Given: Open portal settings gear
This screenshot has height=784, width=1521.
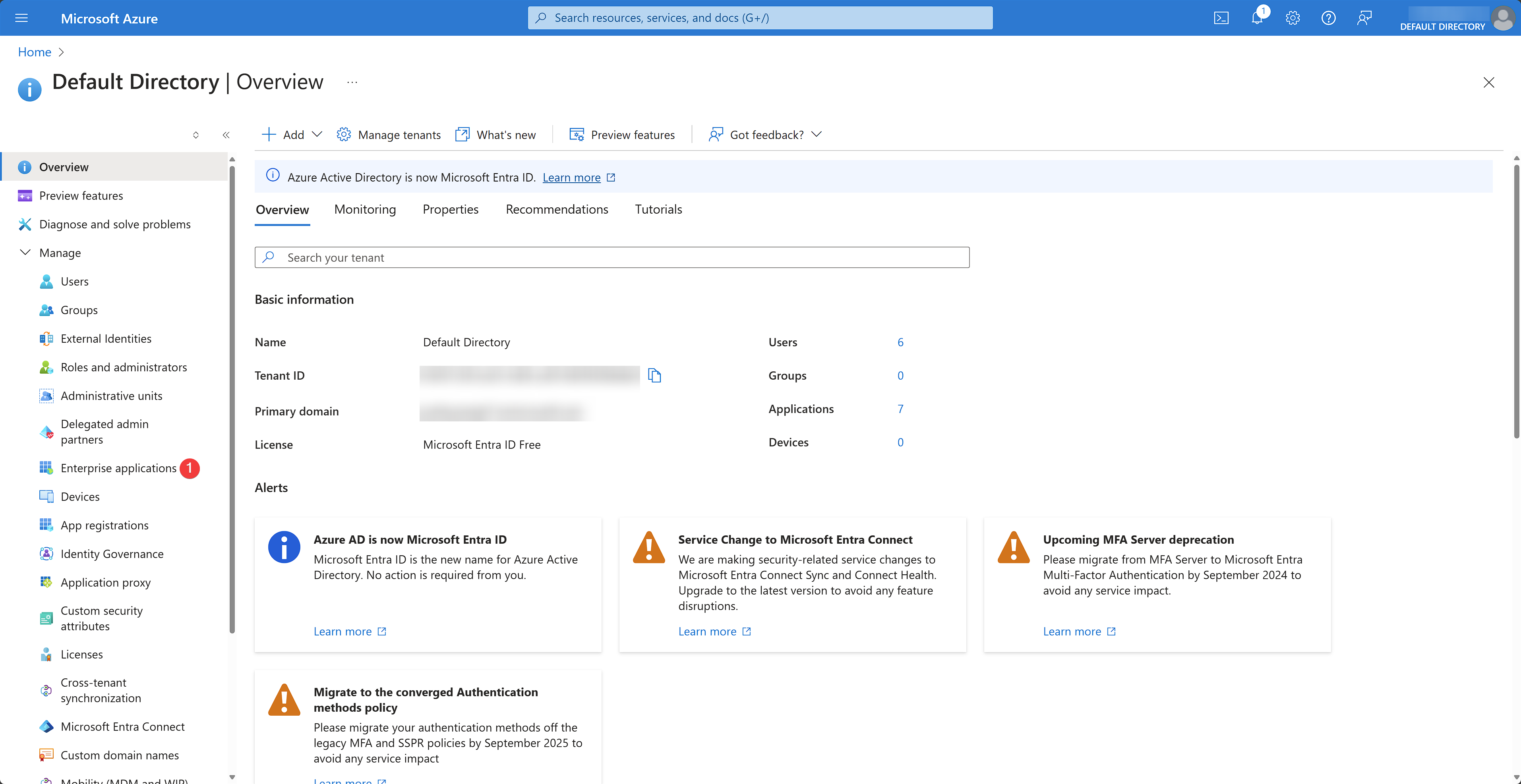Looking at the screenshot, I should coord(1293,18).
